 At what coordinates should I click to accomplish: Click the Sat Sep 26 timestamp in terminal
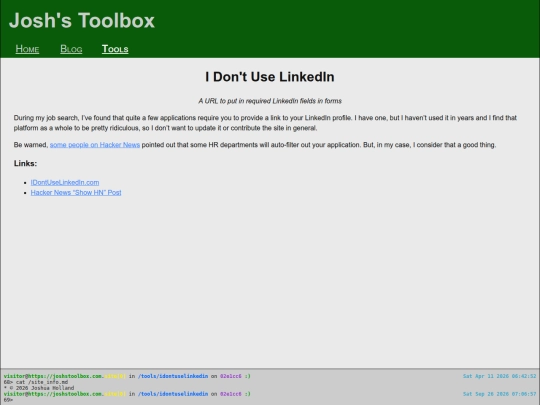(499, 394)
